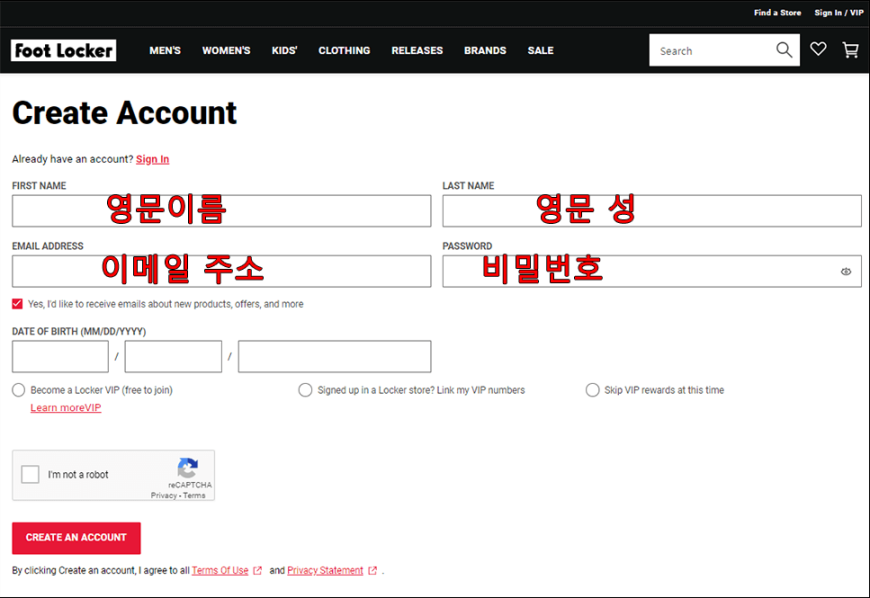This screenshot has width=870, height=598.
Task: Open the CLOTHING menu
Action: [x=344, y=50]
